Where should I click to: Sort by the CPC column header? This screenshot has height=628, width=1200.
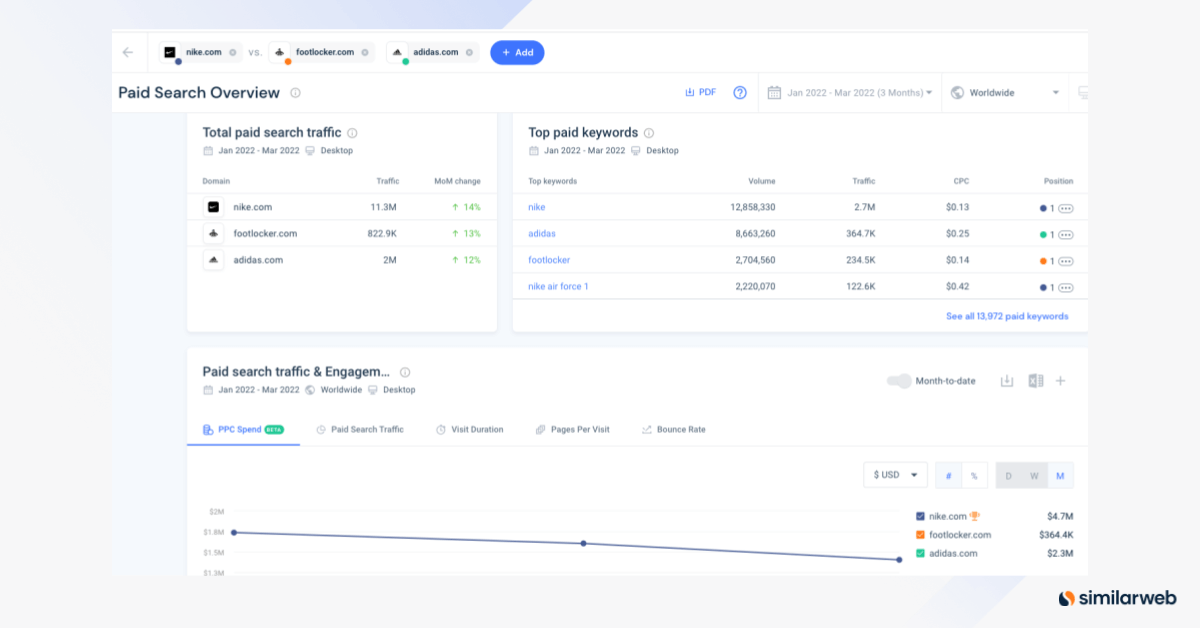[960, 181]
